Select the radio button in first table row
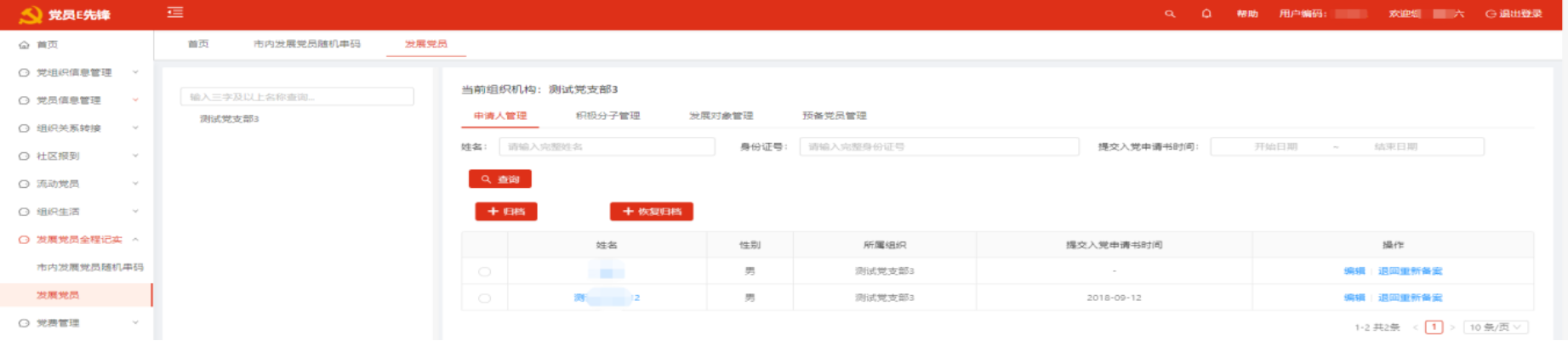 point(484,272)
